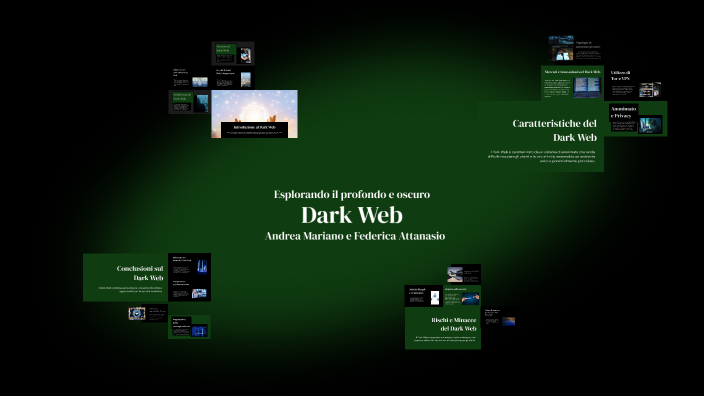Open the far-left slide of the Introduzione cluster
This screenshot has height=396, width=704.
pos(190,78)
